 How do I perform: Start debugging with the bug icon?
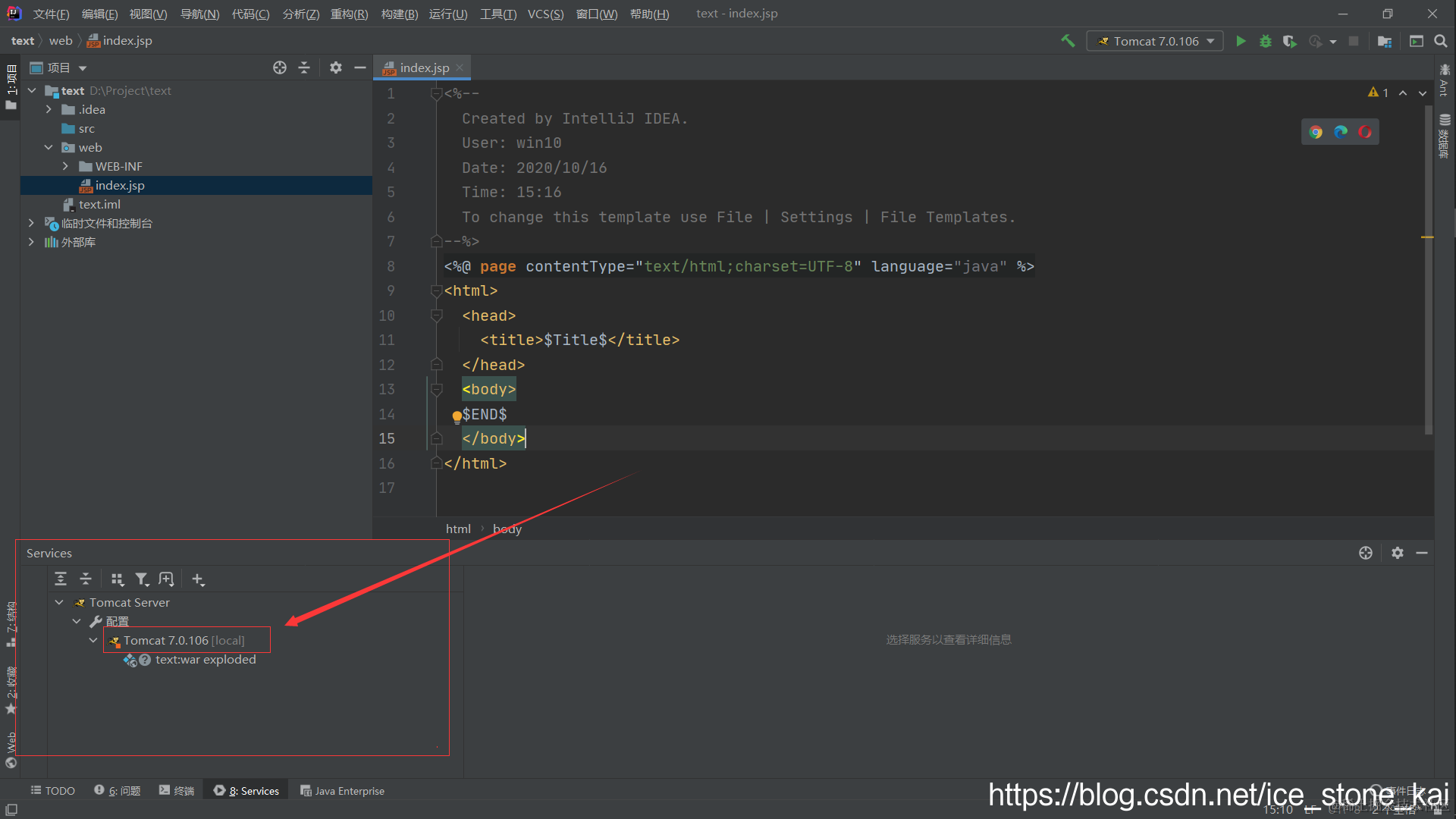tap(1265, 41)
